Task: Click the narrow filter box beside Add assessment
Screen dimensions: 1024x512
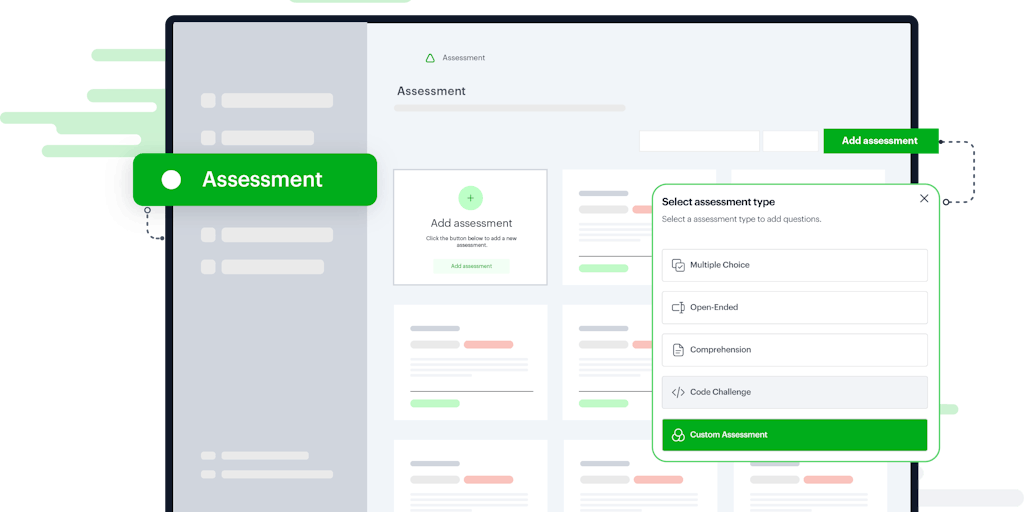Action: [x=790, y=141]
